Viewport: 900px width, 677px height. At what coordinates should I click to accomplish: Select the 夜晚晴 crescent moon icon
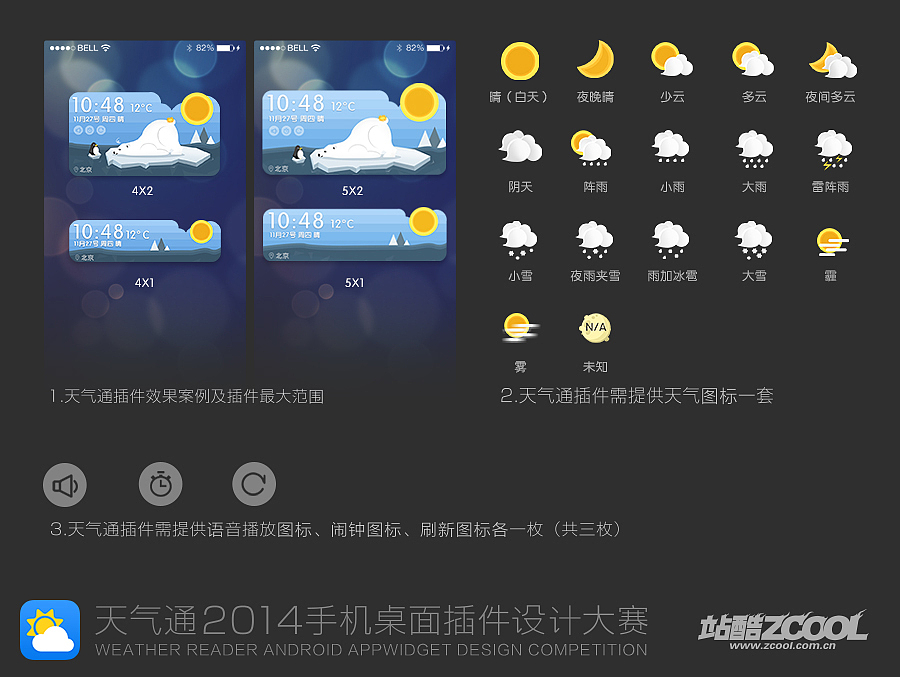tap(596, 59)
